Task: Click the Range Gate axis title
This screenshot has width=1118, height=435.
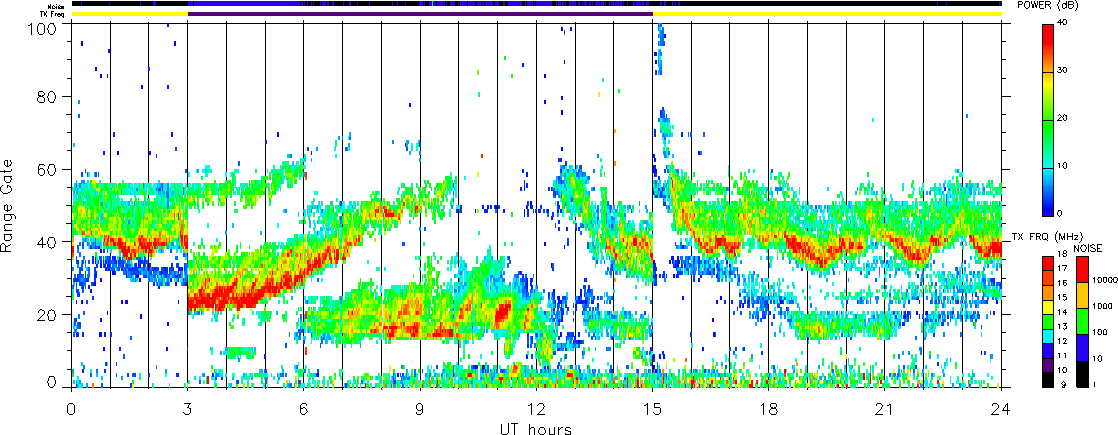Action: coord(9,205)
